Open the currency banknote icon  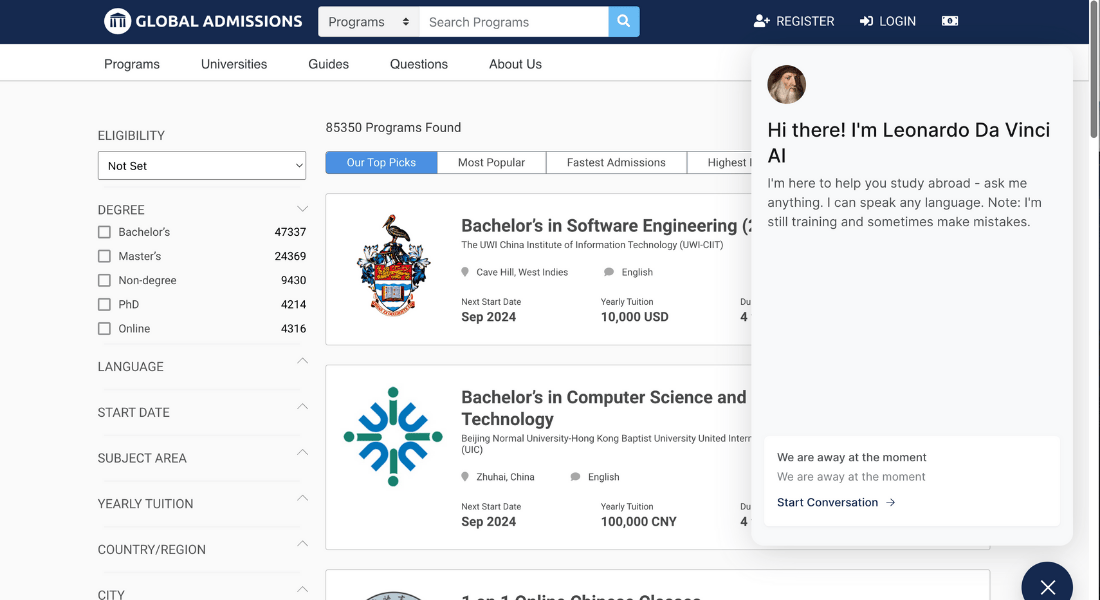(x=950, y=21)
